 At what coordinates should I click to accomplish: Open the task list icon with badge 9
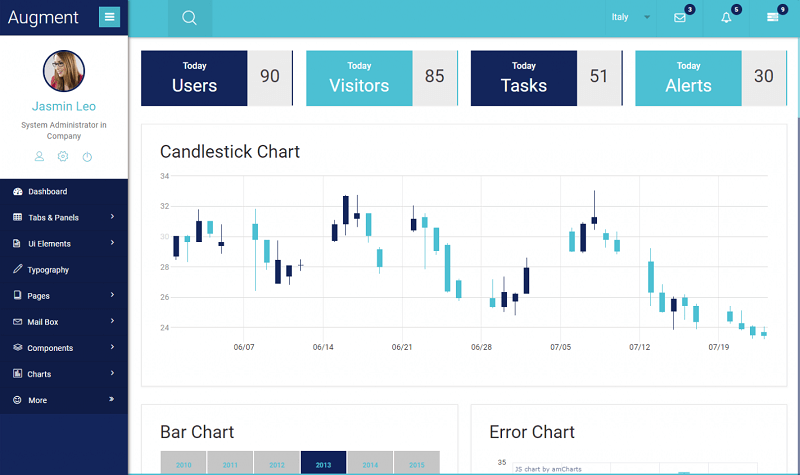coord(772,17)
